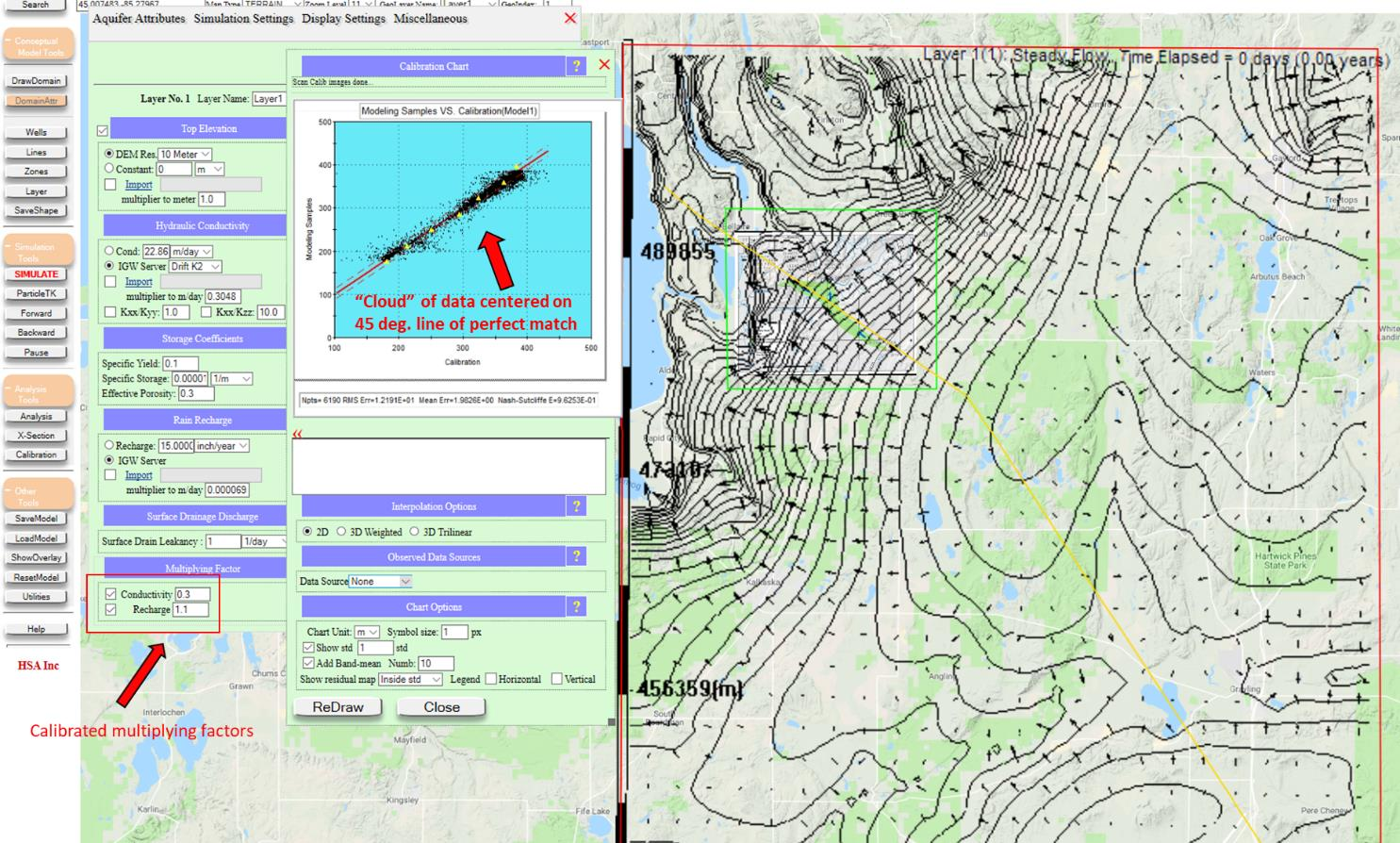Click the ShowOverlay button
This screenshot has width=1400, height=843.
pos(36,557)
